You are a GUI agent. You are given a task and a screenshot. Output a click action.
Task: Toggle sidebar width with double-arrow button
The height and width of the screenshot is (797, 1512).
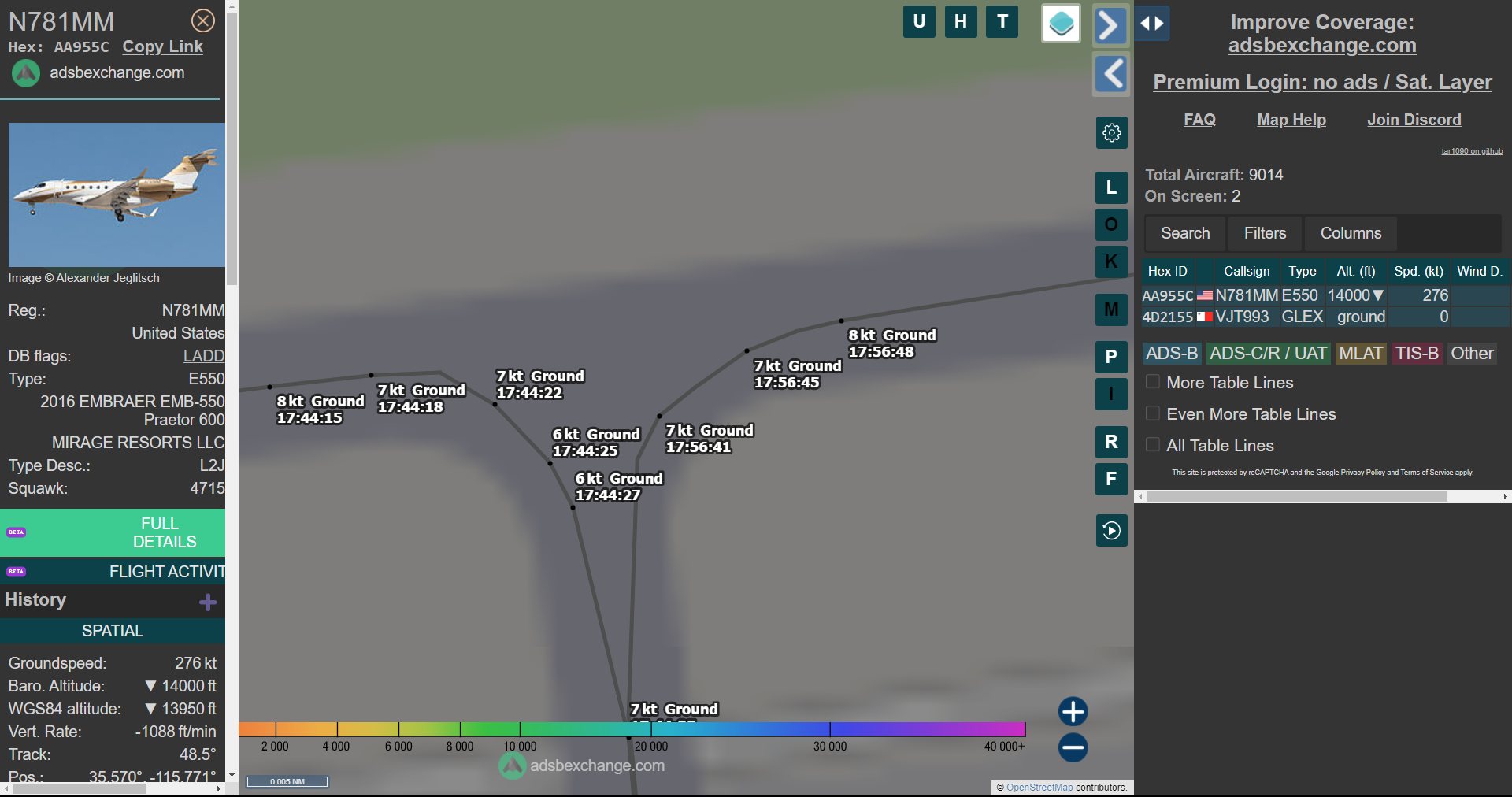click(x=1152, y=24)
